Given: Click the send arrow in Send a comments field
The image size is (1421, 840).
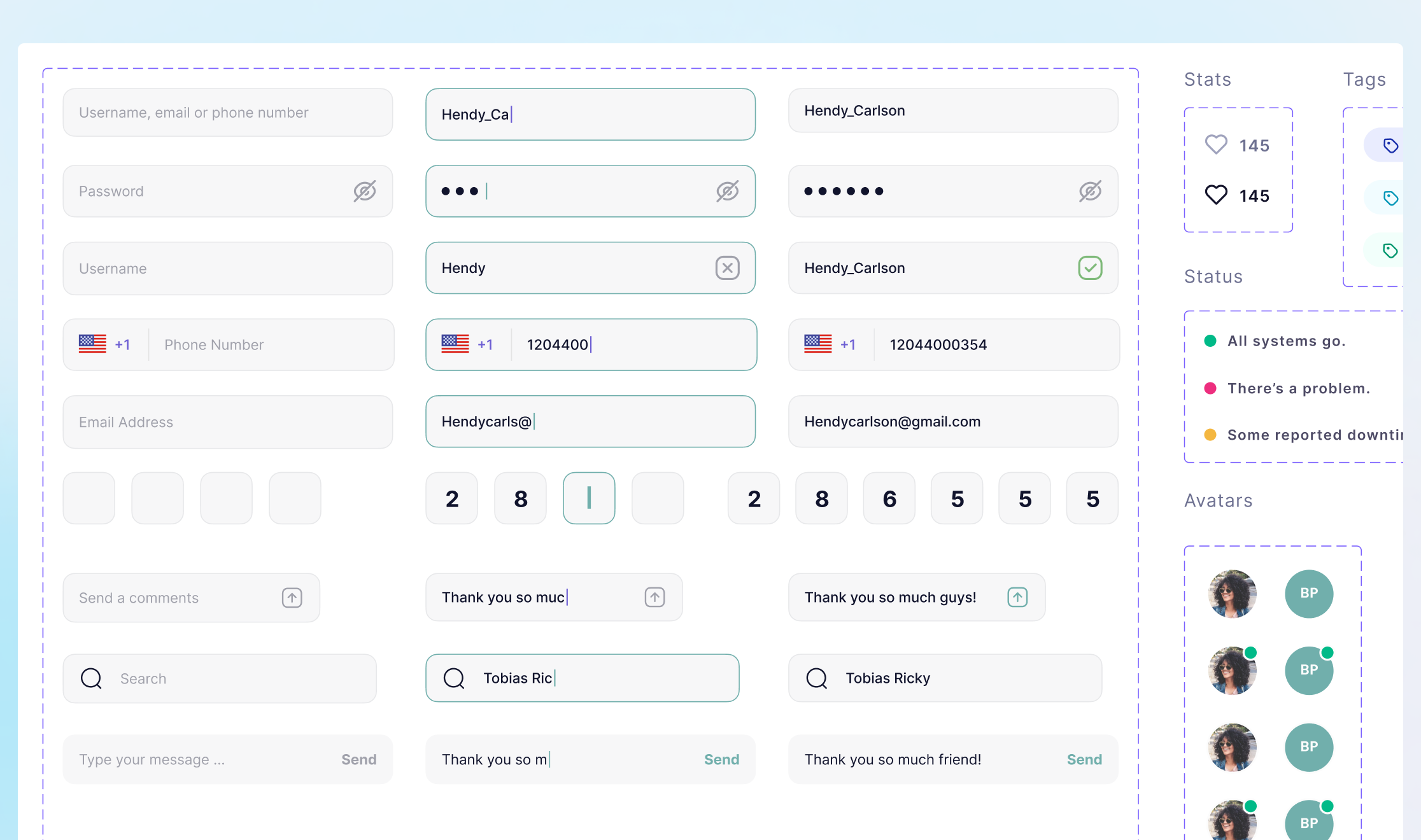Looking at the screenshot, I should (292, 597).
